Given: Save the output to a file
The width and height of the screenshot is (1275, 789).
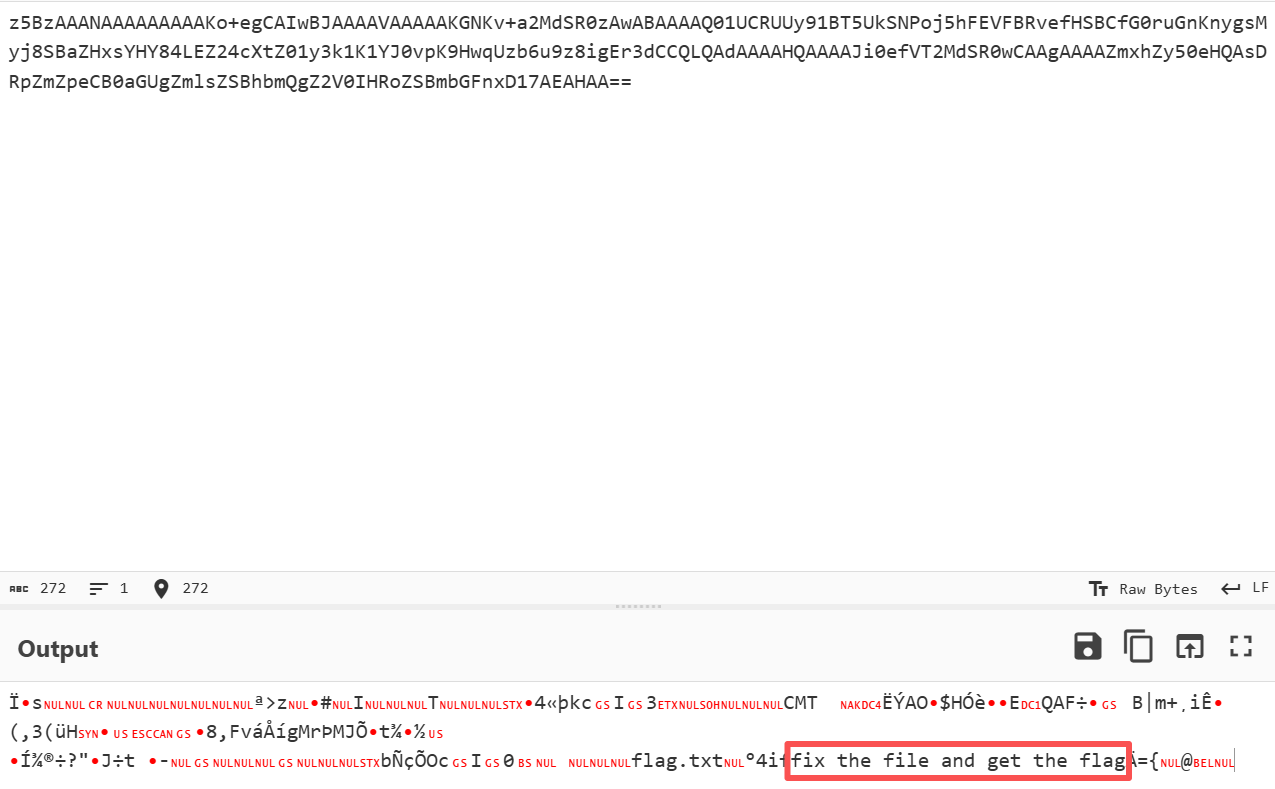Looking at the screenshot, I should [x=1088, y=646].
